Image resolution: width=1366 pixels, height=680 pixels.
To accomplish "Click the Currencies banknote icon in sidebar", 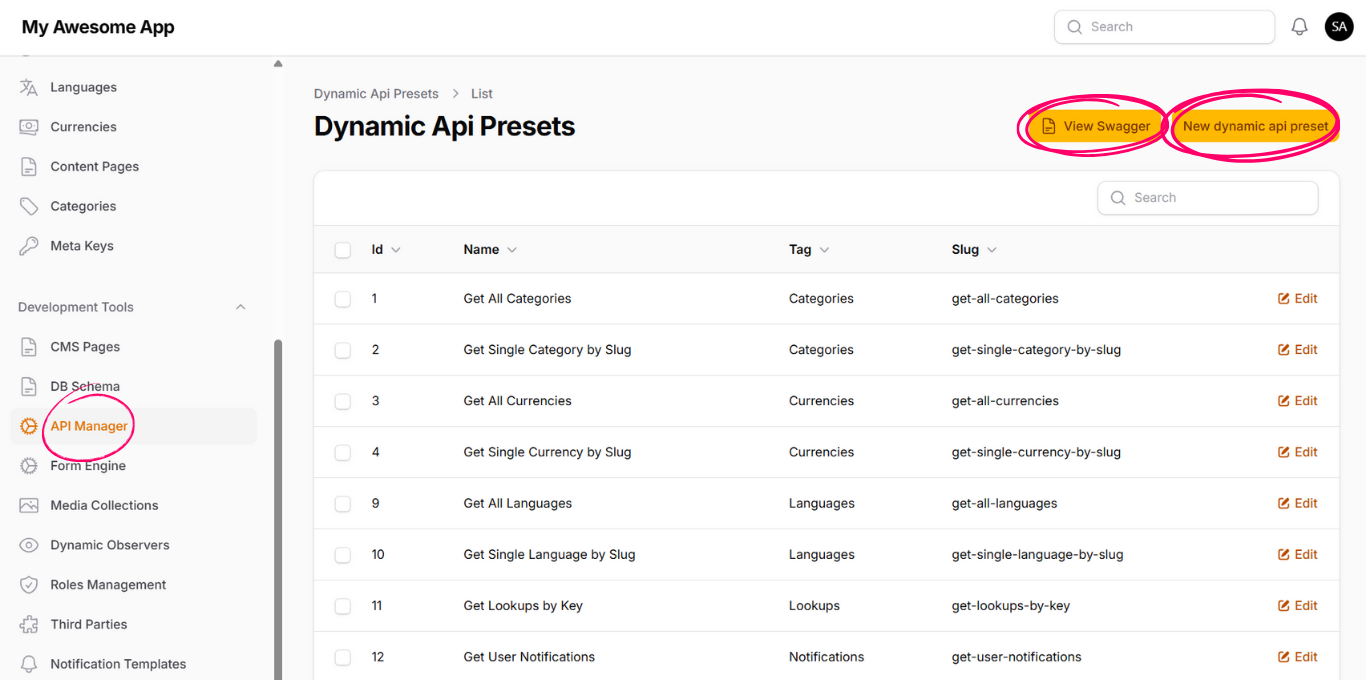I will [x=29, y=127].
